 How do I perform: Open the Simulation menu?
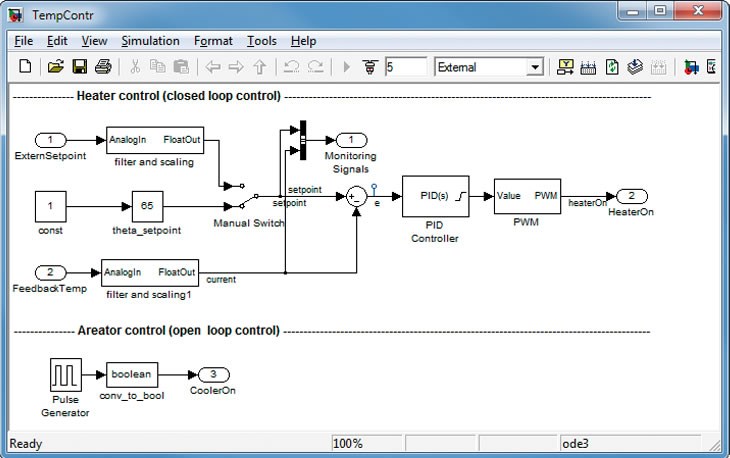[150, 41]
